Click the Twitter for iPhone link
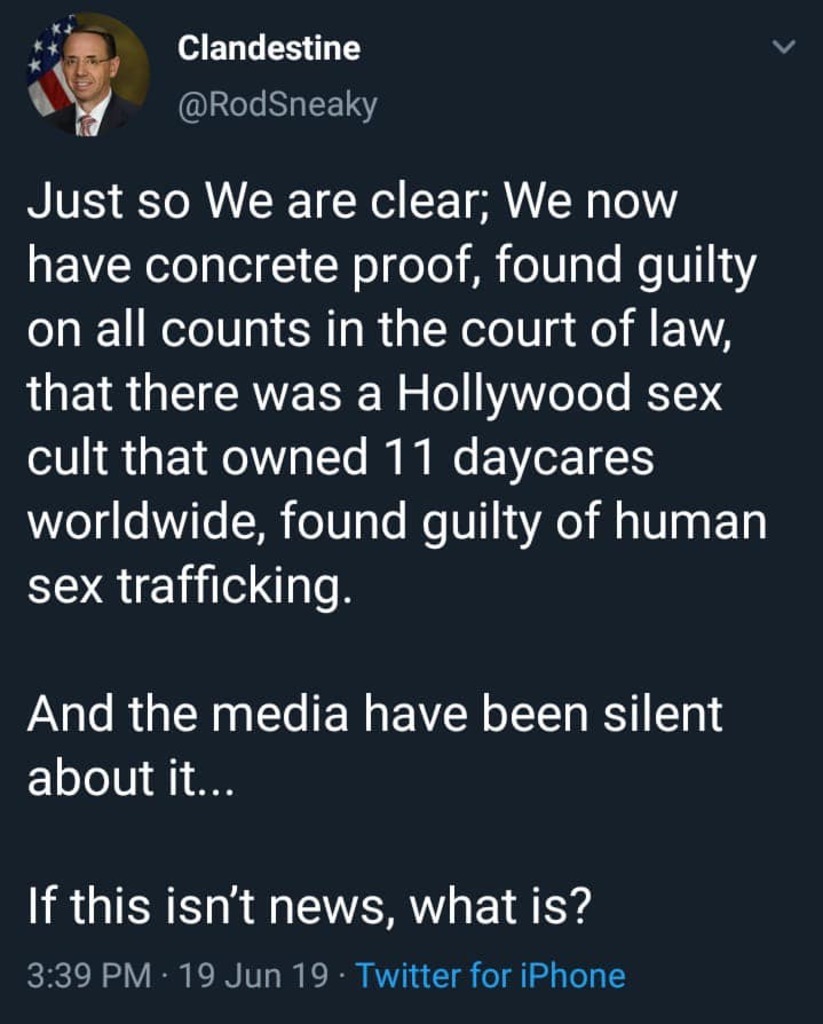Image resolution: width=823 pixels, height=1024 pixels. (490, 975)
